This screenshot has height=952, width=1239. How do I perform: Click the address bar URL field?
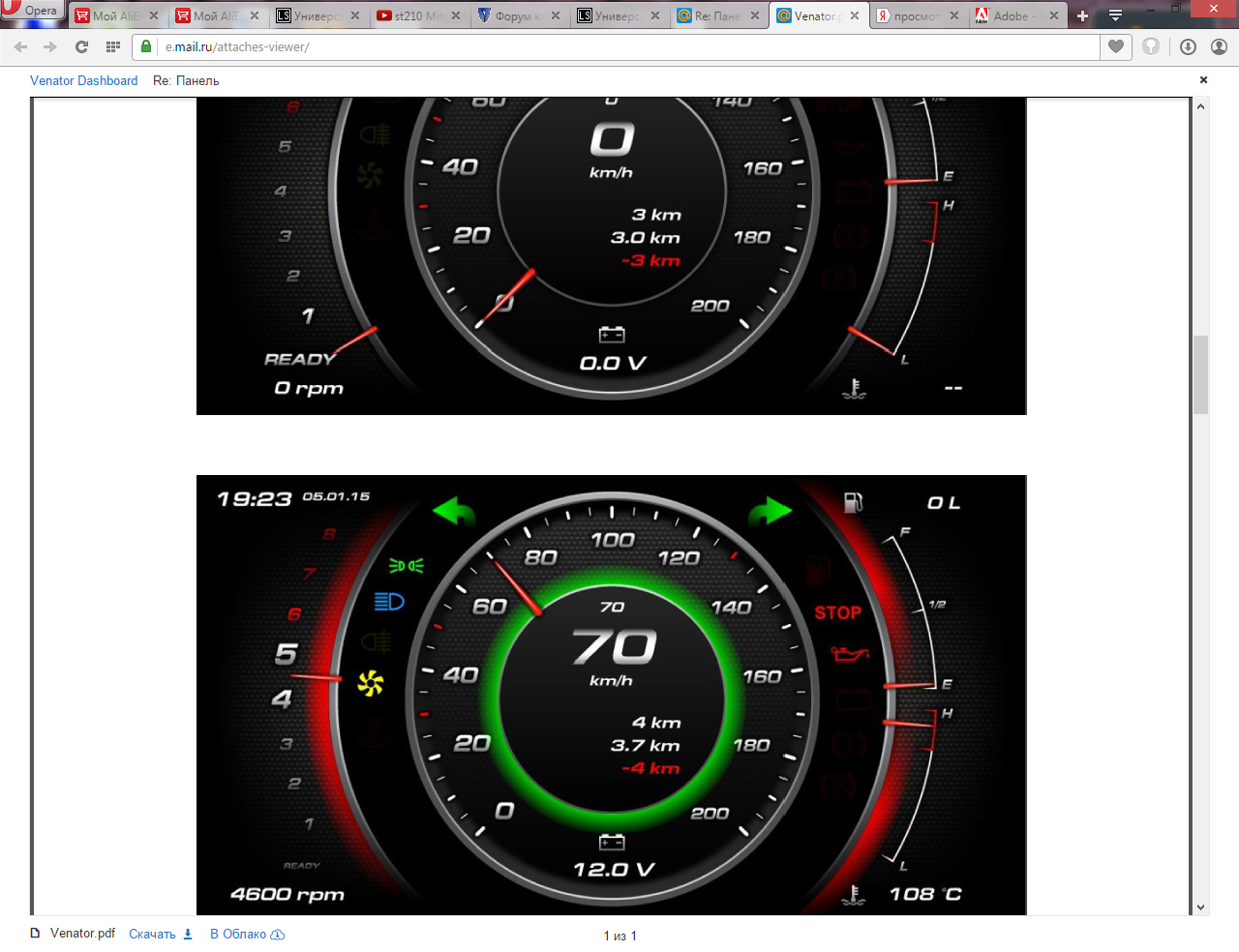619,46
